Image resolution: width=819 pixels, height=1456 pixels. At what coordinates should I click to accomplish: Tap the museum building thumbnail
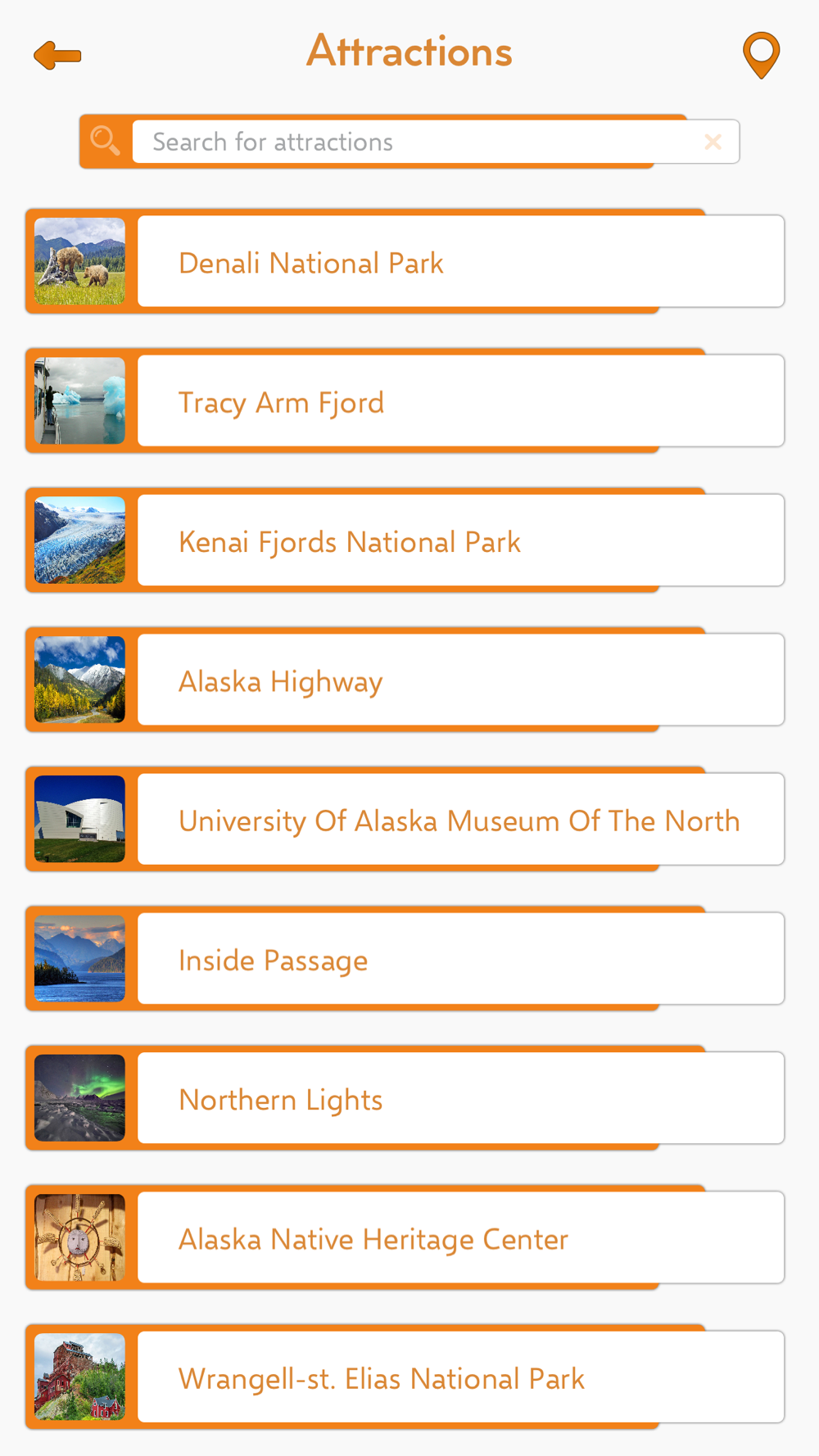[x=79, y=819]
